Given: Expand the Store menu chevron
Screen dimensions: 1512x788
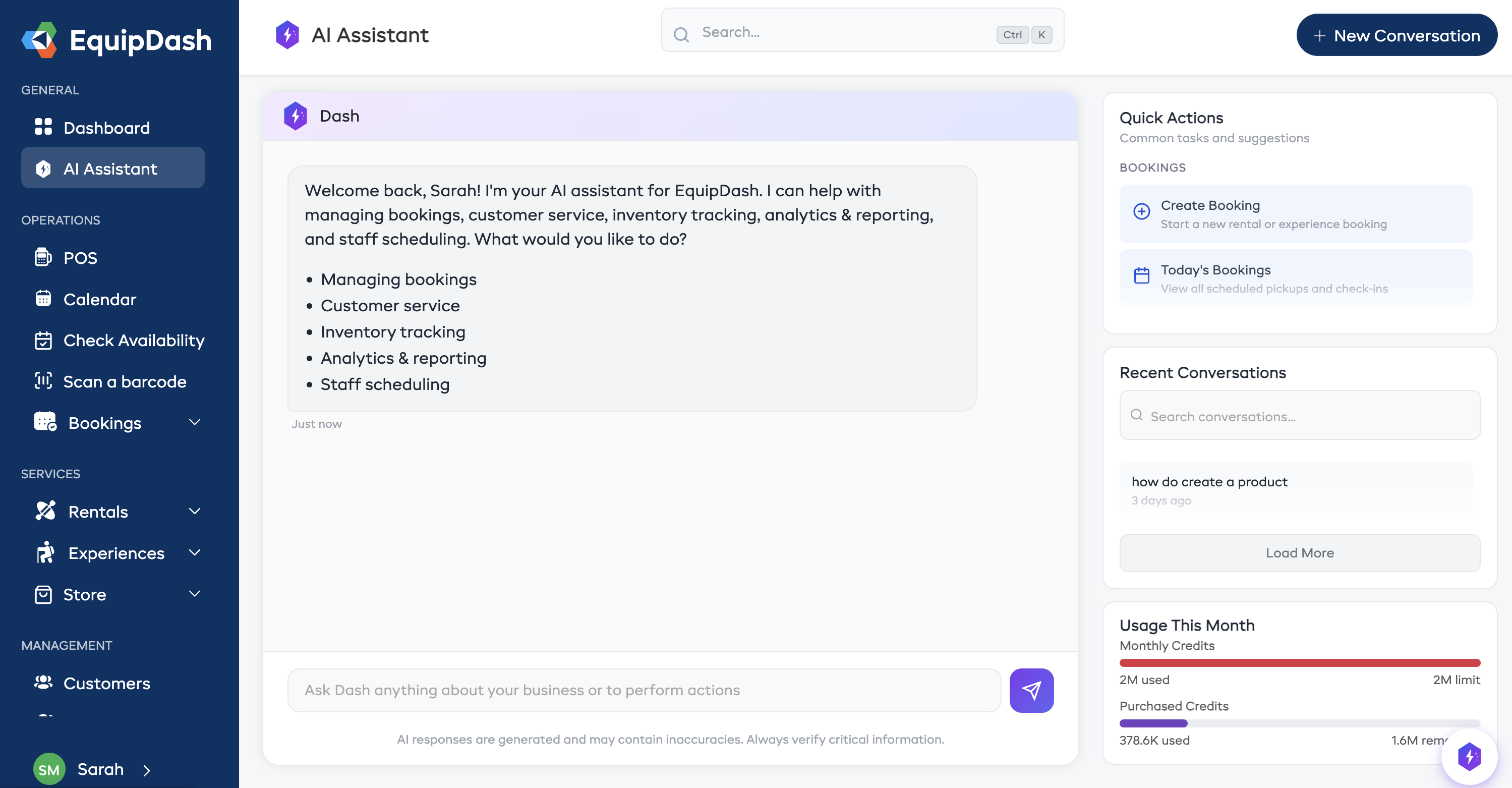Looking at the screenshot, I should click(x=194, y=594).
